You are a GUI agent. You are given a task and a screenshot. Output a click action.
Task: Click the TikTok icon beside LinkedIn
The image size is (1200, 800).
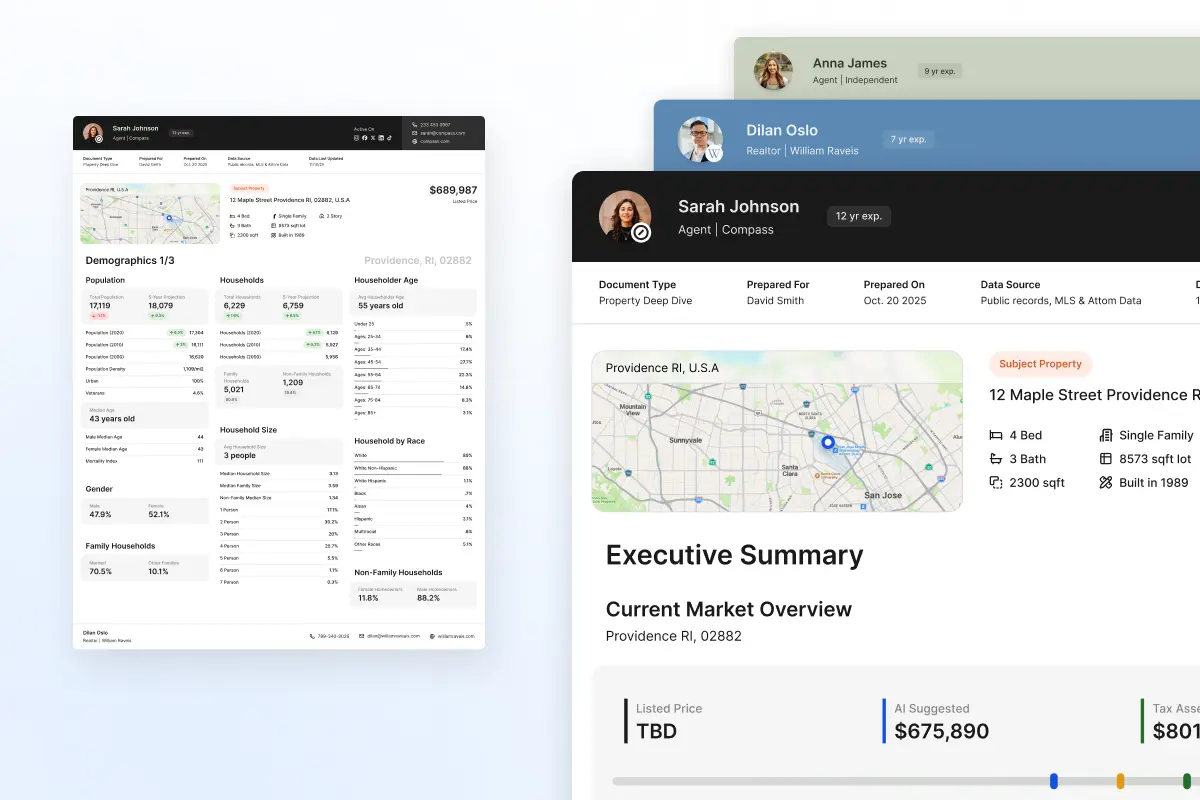[x=389, y=138]
